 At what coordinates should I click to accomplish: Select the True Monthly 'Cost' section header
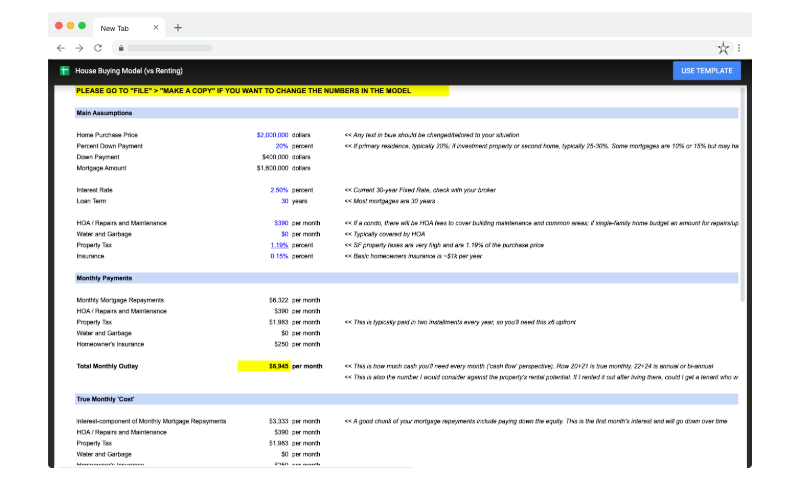point(406,399)
